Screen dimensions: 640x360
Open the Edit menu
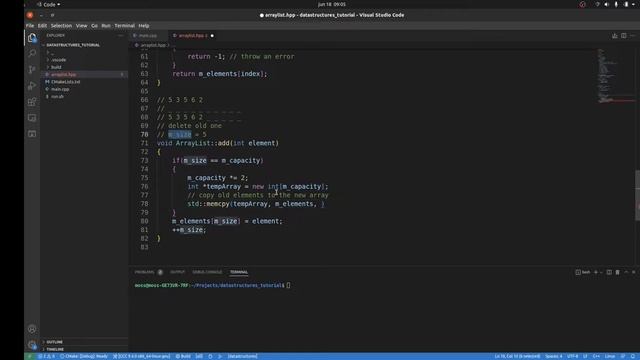[42, 26]
